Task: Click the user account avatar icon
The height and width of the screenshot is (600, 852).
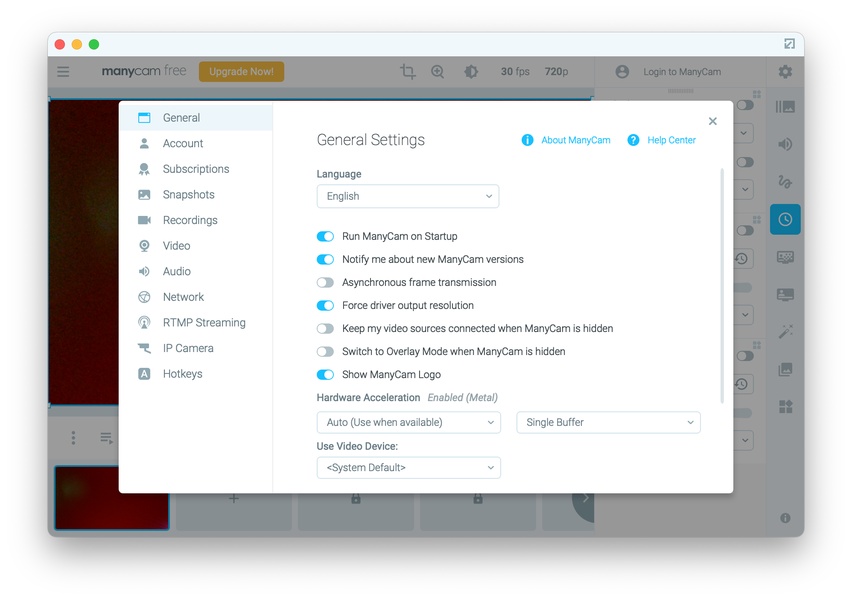Action: click(x=622, y=72)
